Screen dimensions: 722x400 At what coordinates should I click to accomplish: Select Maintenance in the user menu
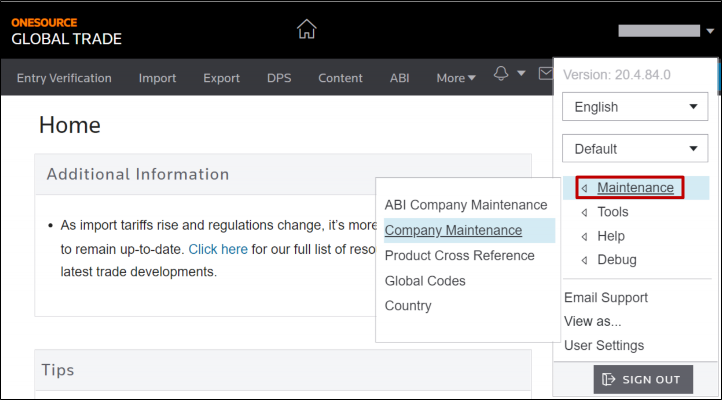[x=635, y=187]
